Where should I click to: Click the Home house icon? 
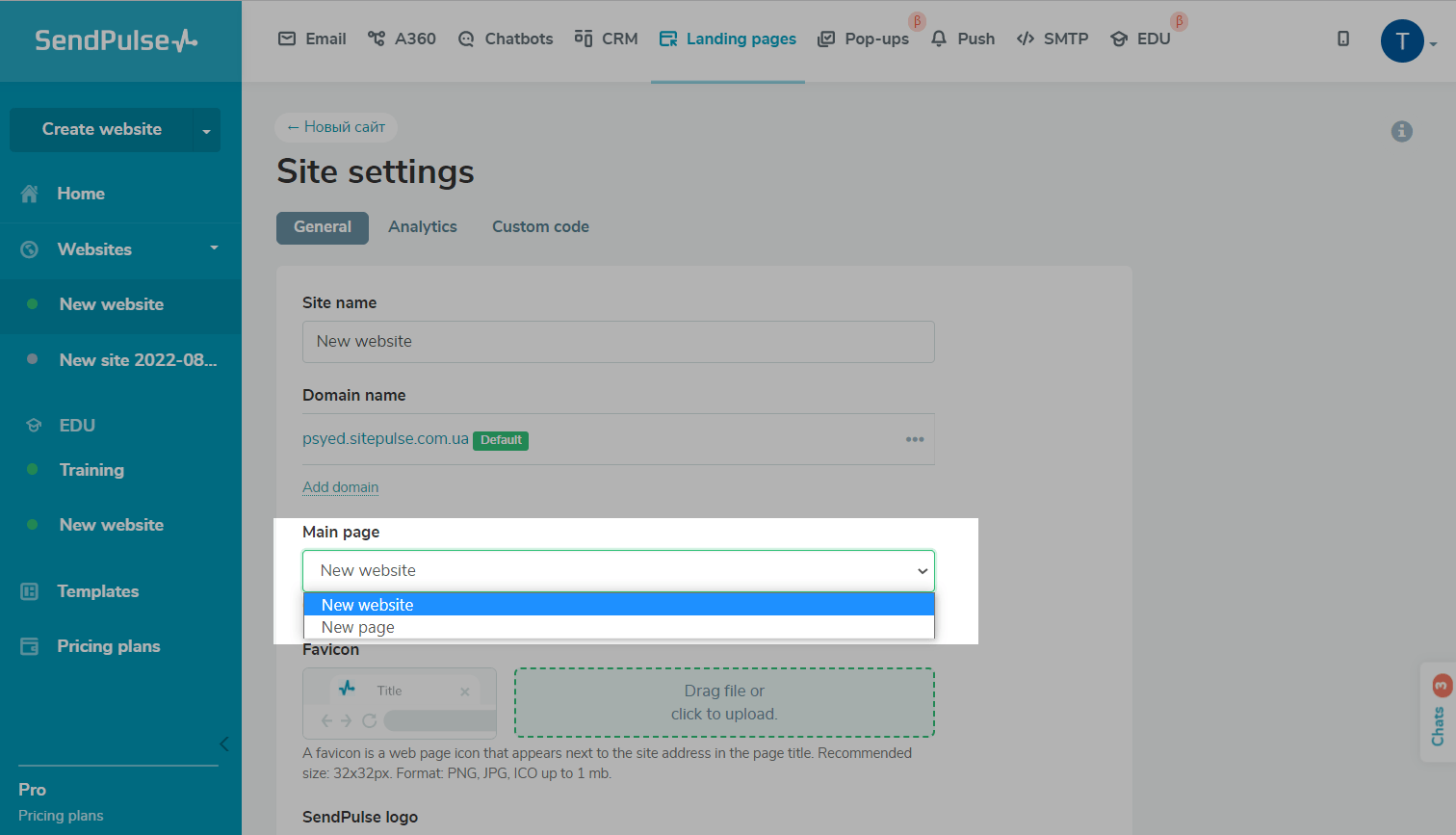[30, 194]
